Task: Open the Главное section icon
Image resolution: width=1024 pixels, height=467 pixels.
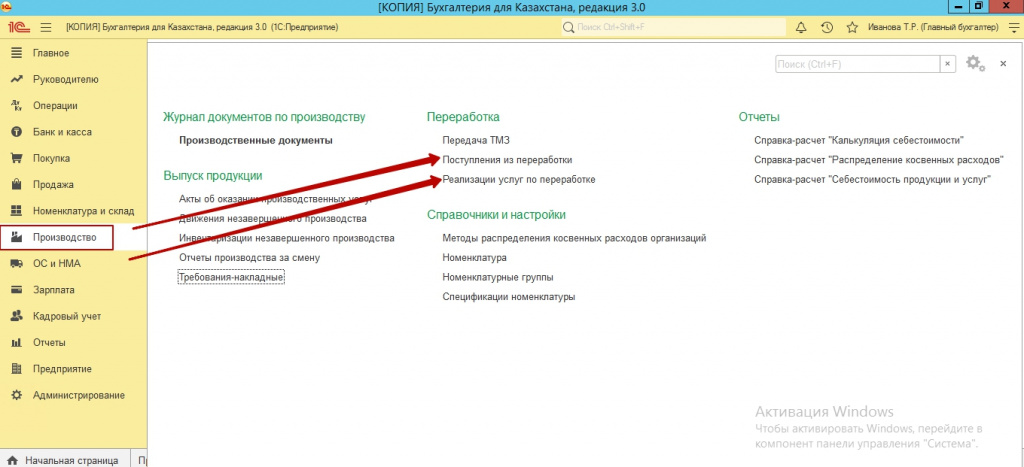Action: (16, 52)
